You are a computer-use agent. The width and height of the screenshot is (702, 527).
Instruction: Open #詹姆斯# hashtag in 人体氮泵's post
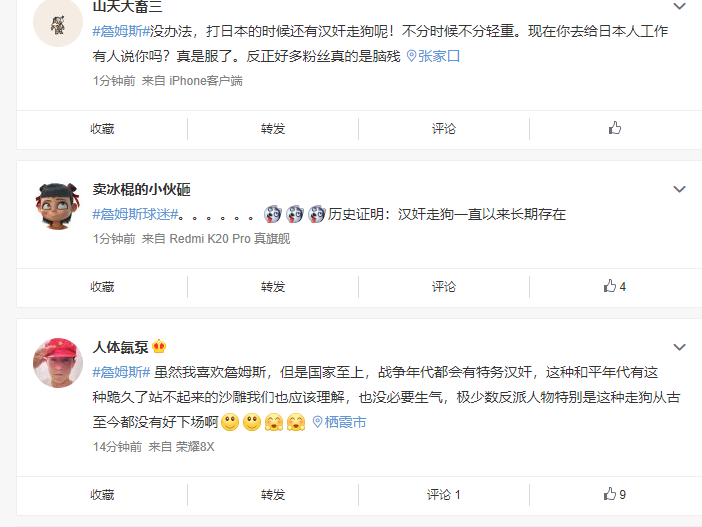121,372
